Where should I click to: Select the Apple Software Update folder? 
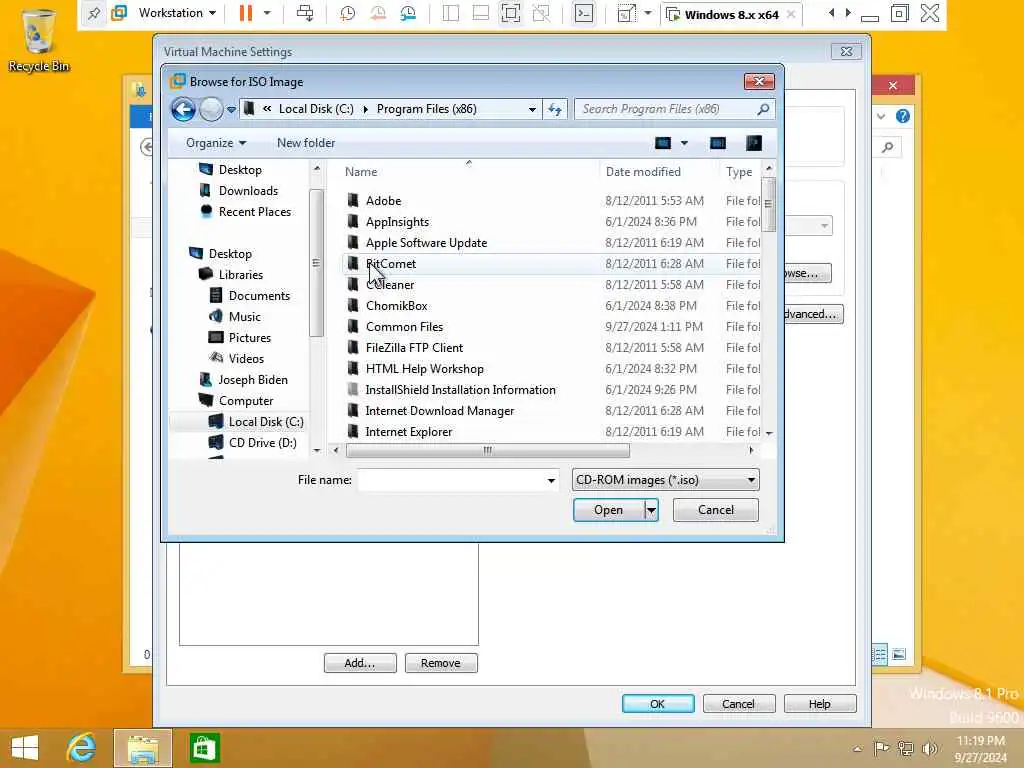(x=426, y=242)
